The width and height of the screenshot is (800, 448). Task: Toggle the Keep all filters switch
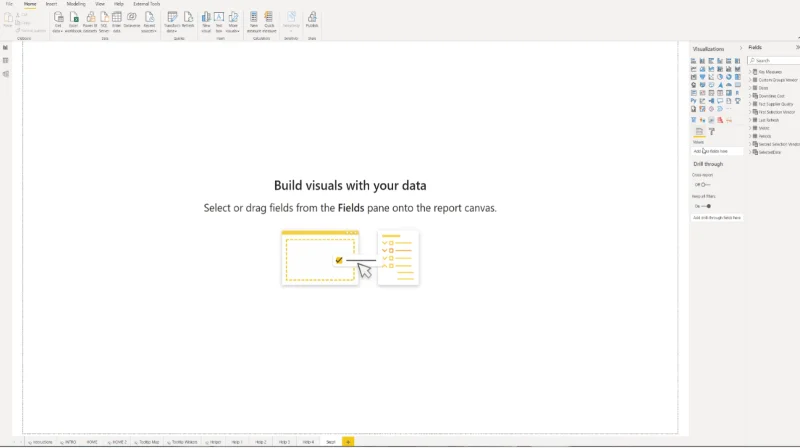click(x=706, y=206)
